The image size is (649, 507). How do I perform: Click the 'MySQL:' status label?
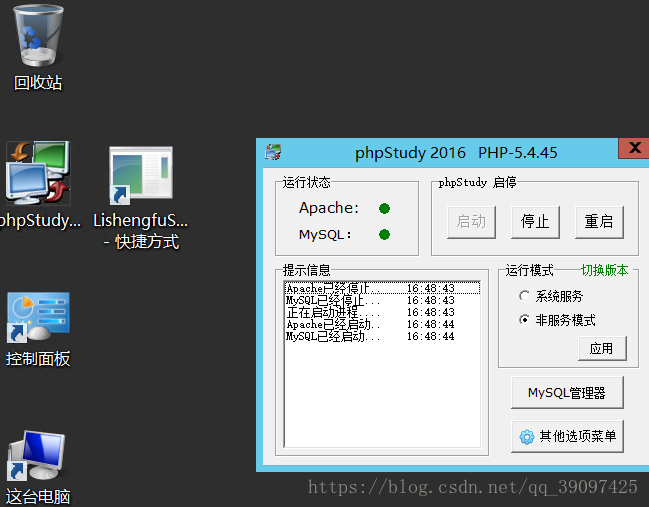[325, 235]
